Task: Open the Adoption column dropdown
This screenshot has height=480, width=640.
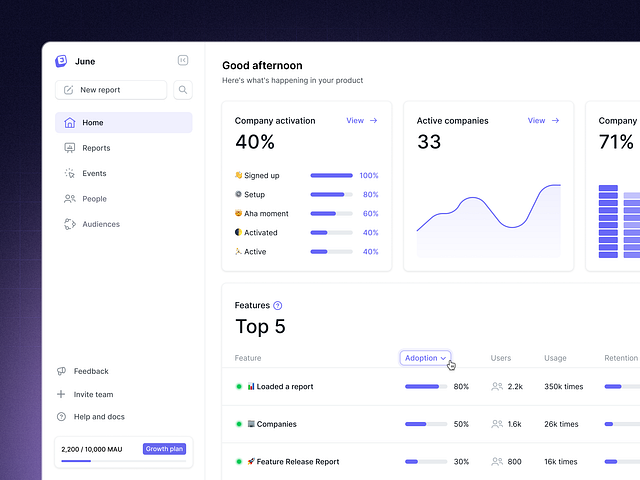Action: pos(425,358)
